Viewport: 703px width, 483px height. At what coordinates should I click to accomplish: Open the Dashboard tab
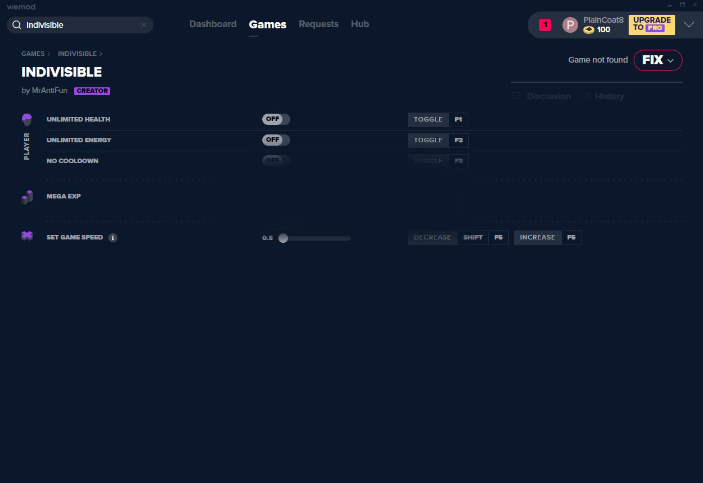pyautogui.click(x=213, y=24)
